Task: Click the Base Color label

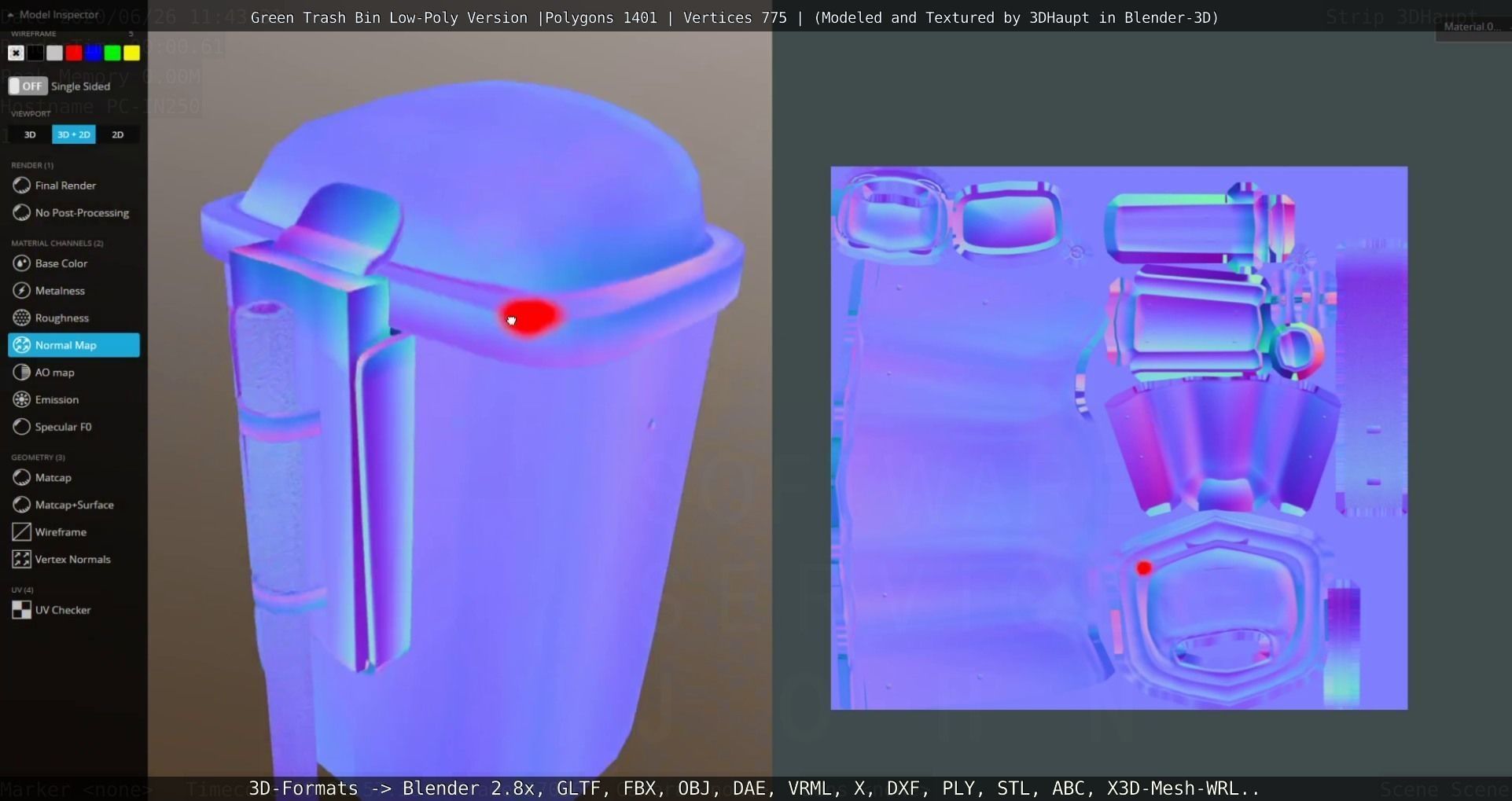Action: (x=61, y=263)
